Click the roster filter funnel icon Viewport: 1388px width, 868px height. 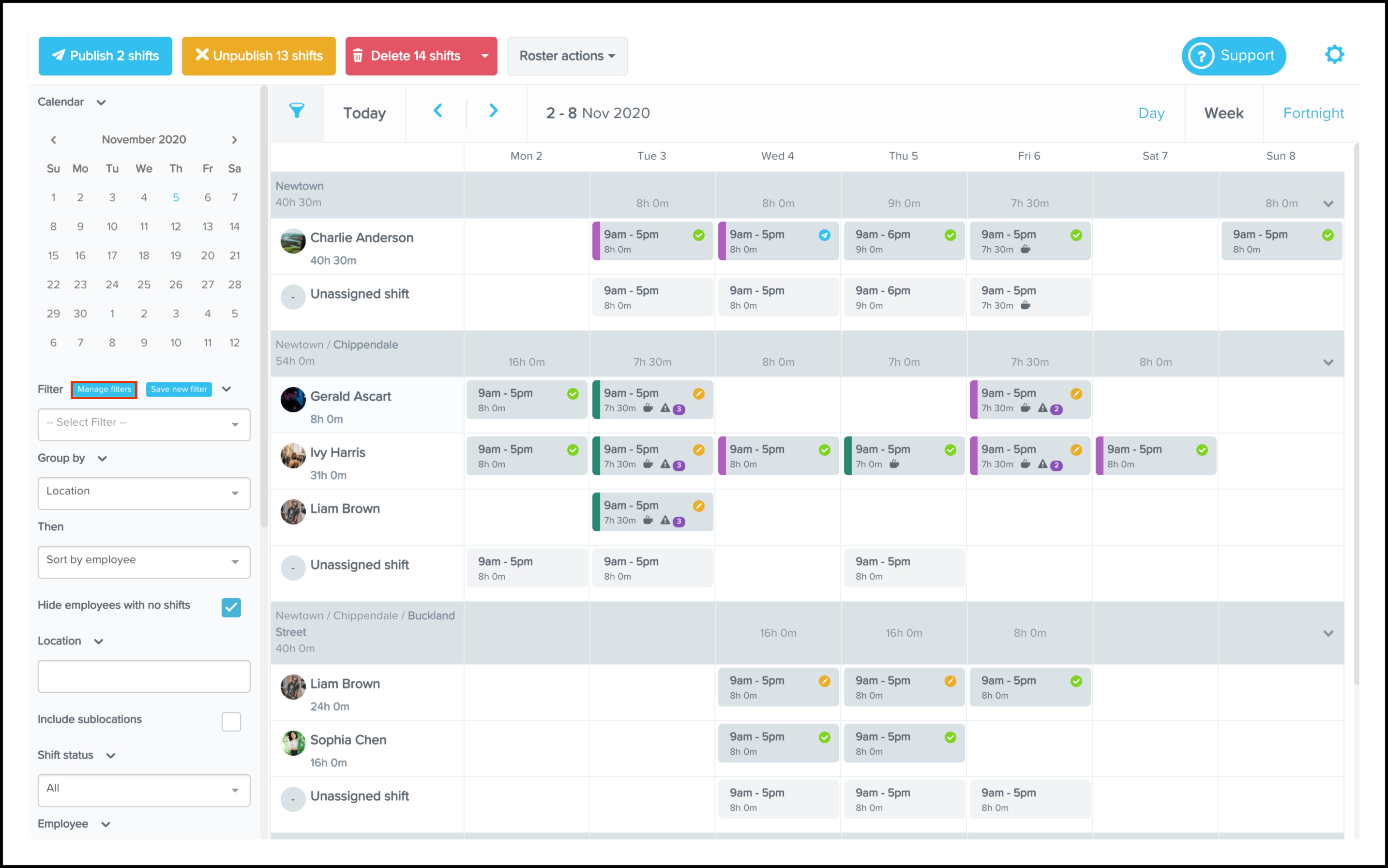pyautogui.click(x=296, y=110)
